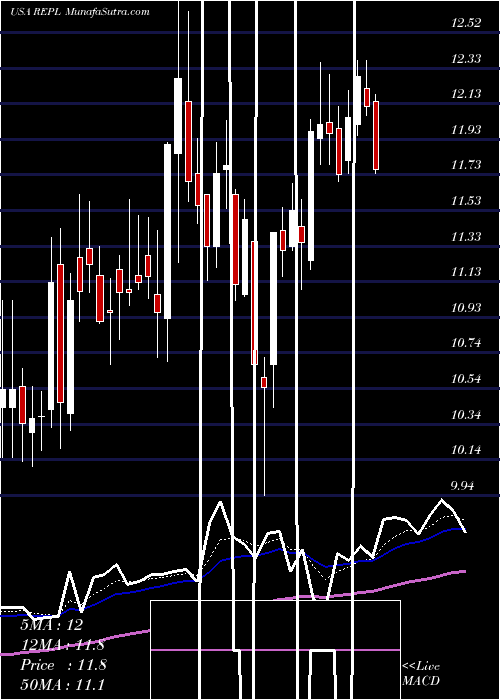Click the 'USA REPL MunafaSutra.com' chart title
Screen dimensions: 500x700
tap(80, 12)
